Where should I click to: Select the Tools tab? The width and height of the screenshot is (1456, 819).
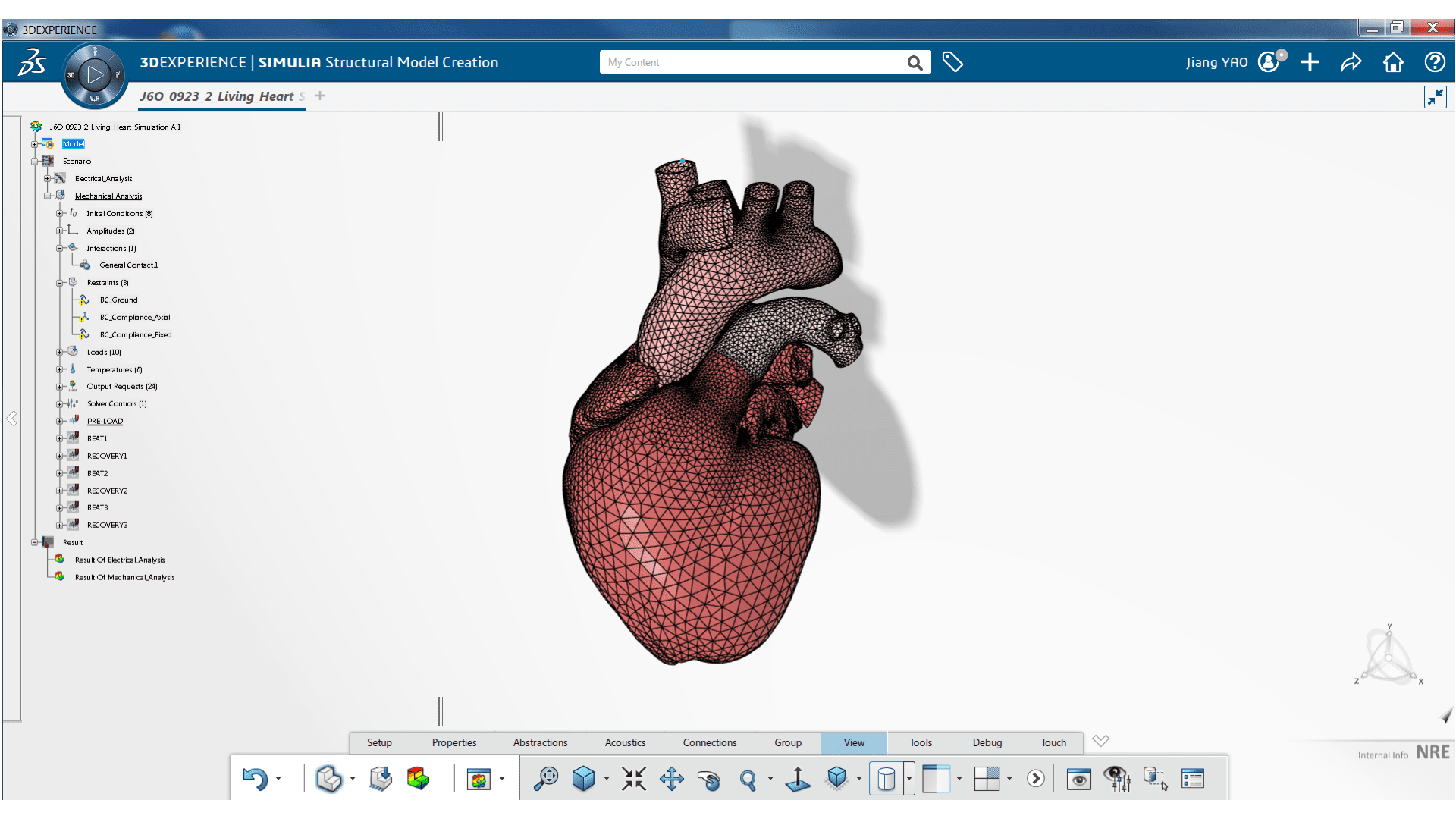click(x=921, y=742)
